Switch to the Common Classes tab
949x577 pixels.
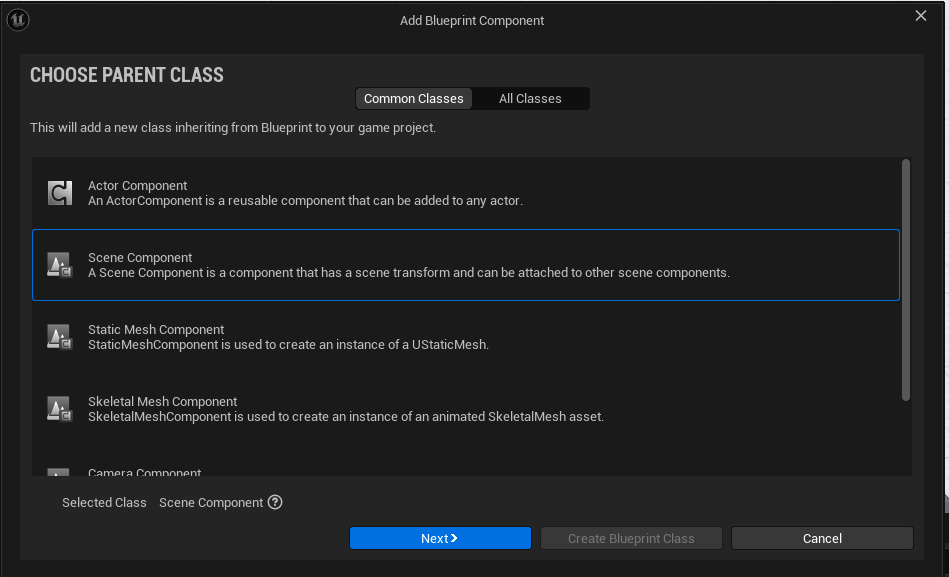tap(413, 99)
